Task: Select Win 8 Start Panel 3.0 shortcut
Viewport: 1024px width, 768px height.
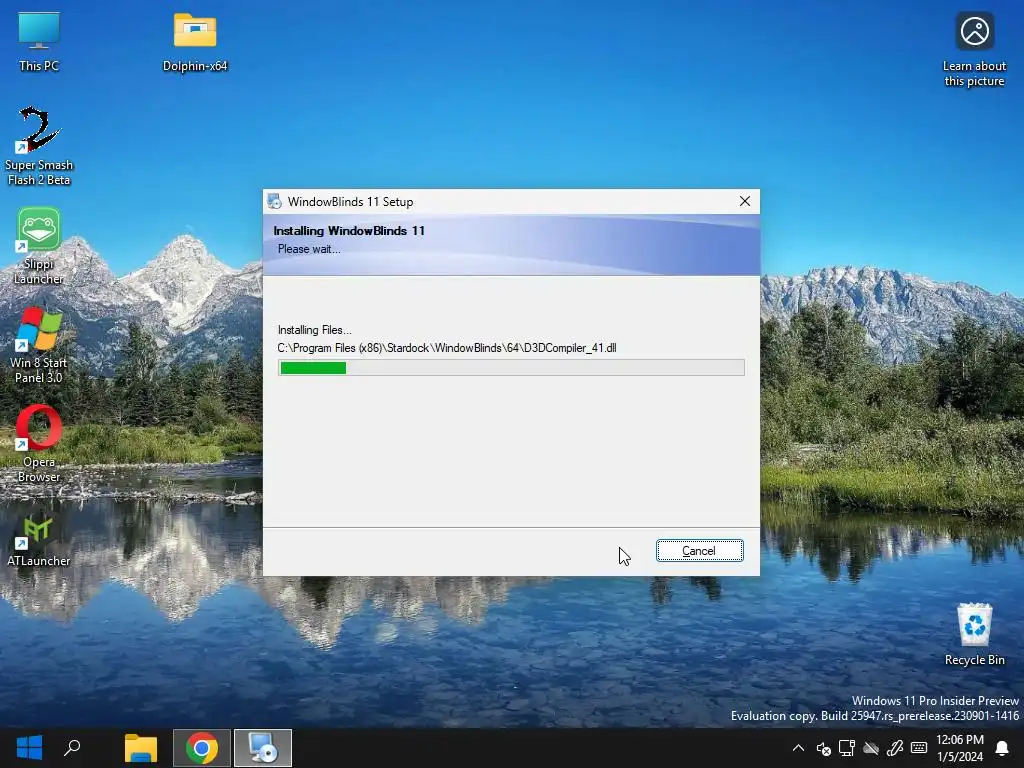Action: coord(39,345)
